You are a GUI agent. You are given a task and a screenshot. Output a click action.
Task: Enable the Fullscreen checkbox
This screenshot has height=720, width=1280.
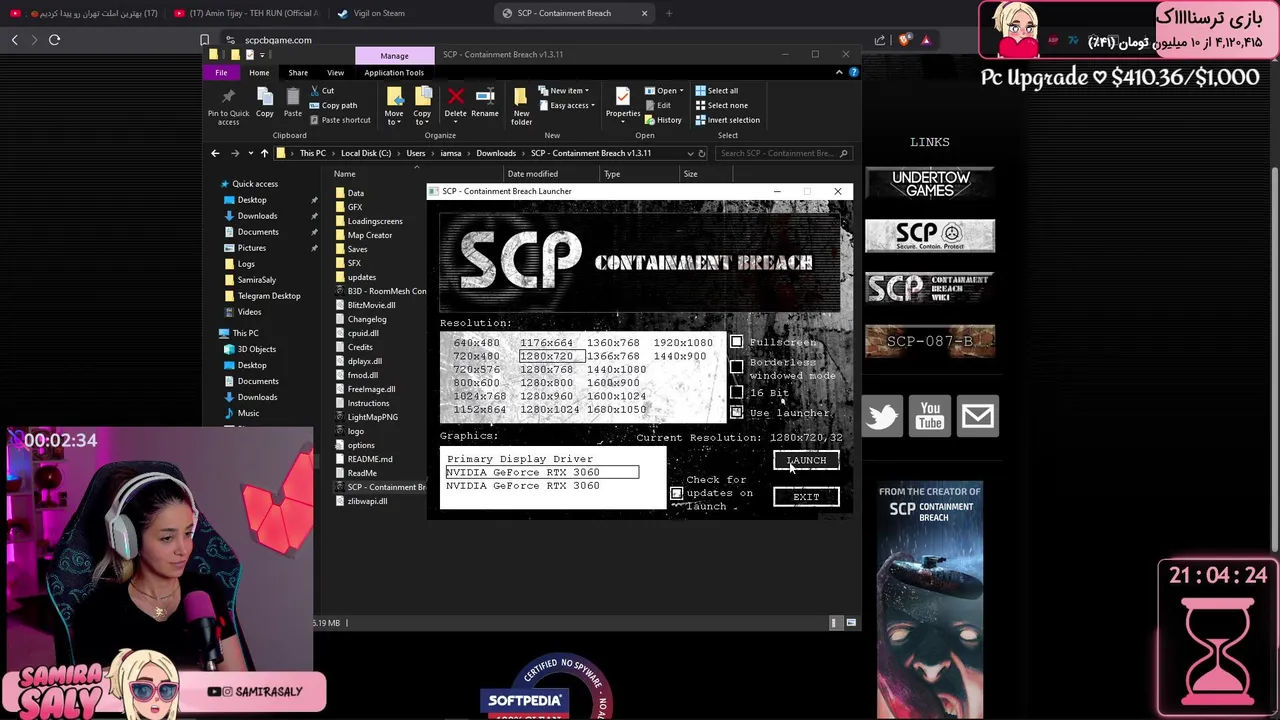737,342
